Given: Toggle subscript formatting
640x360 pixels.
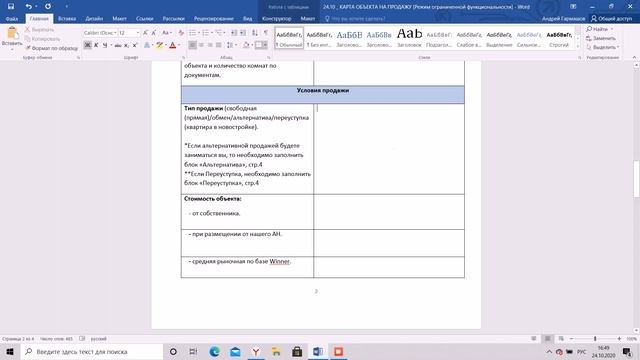Looking at the screenshot, I should pos(126,45).
